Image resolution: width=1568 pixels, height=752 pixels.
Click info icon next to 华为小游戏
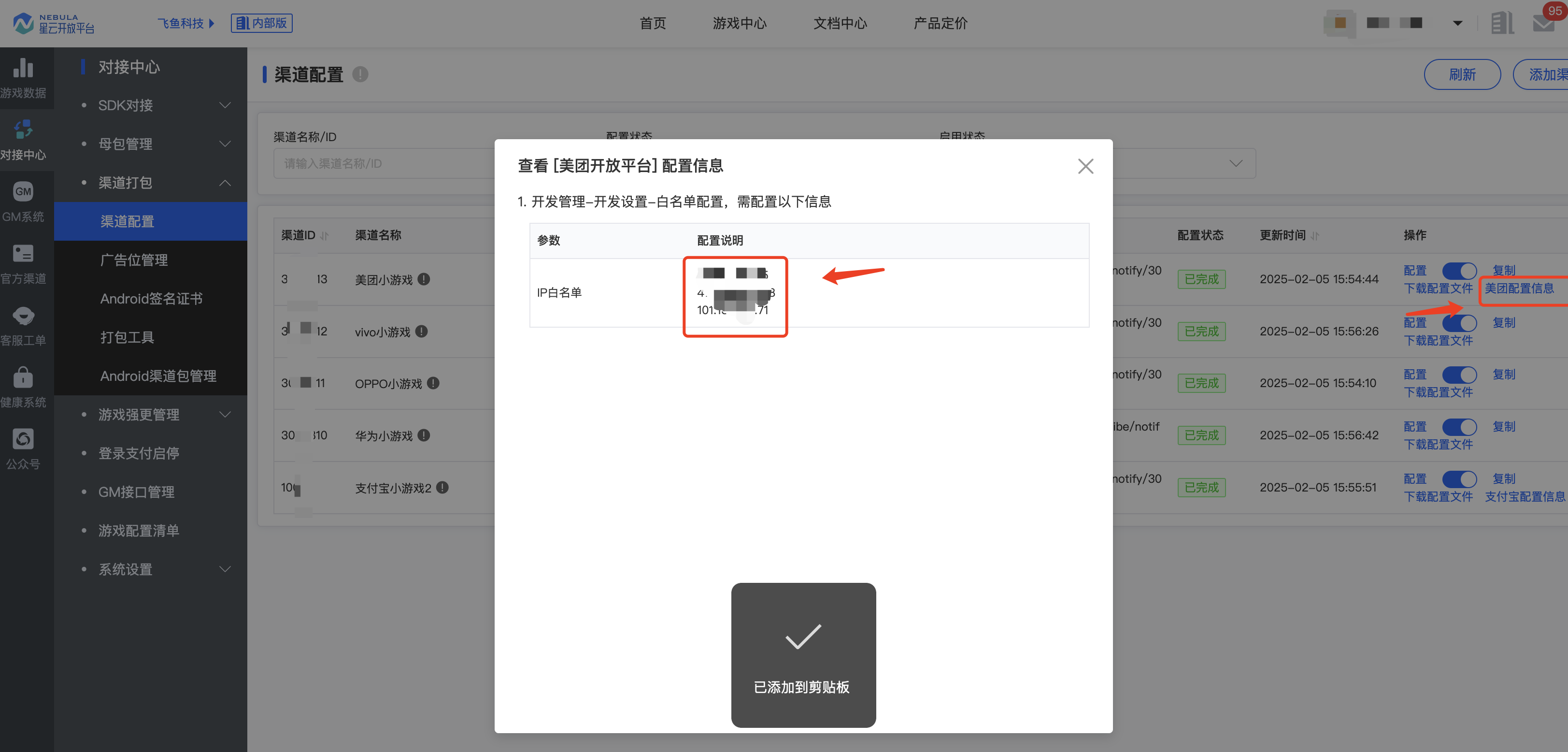[424, 435]
